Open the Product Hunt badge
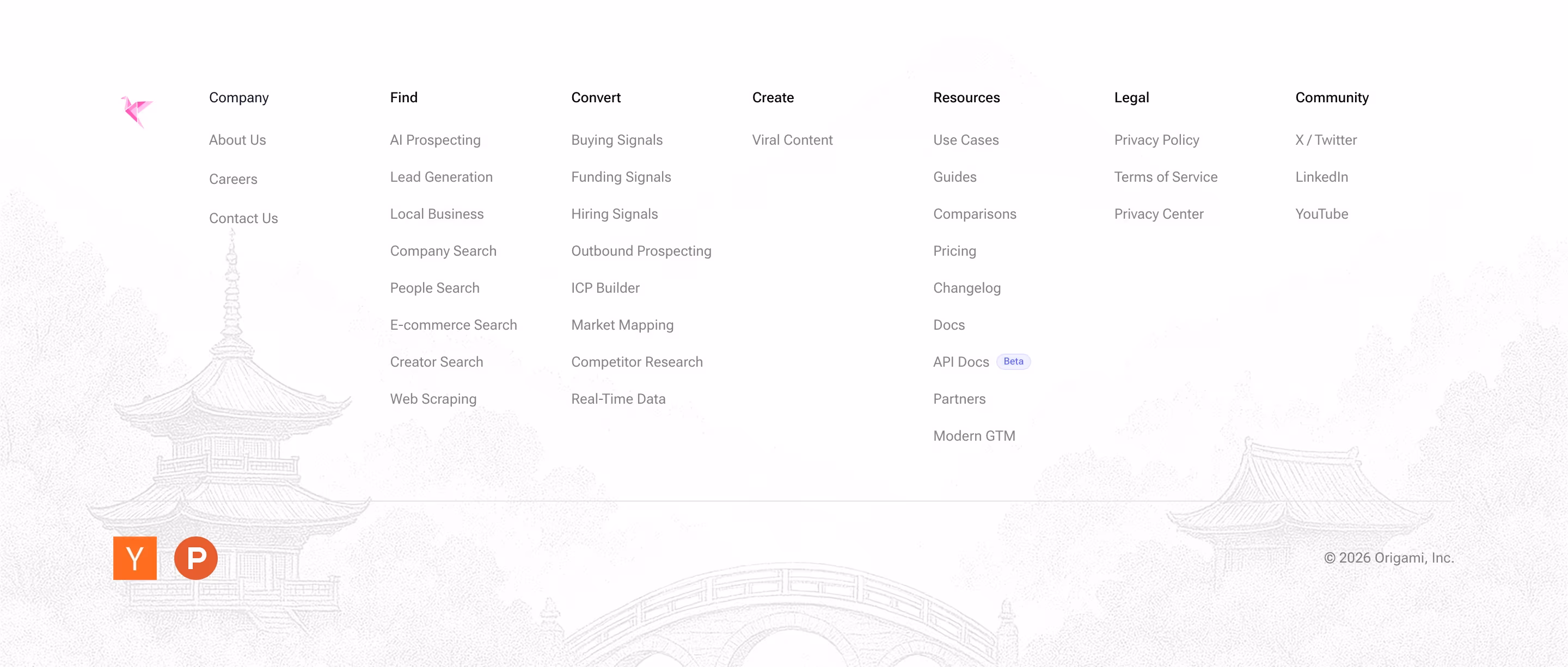The width and height of the screenshot is (1568, 667). [x=196, y=558]
